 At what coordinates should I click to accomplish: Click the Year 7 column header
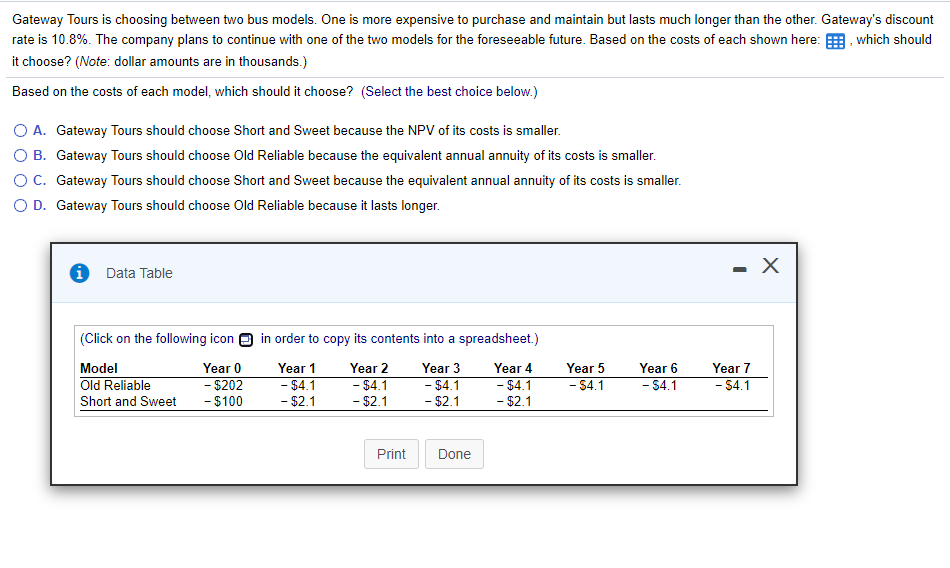tap(731, 369)
